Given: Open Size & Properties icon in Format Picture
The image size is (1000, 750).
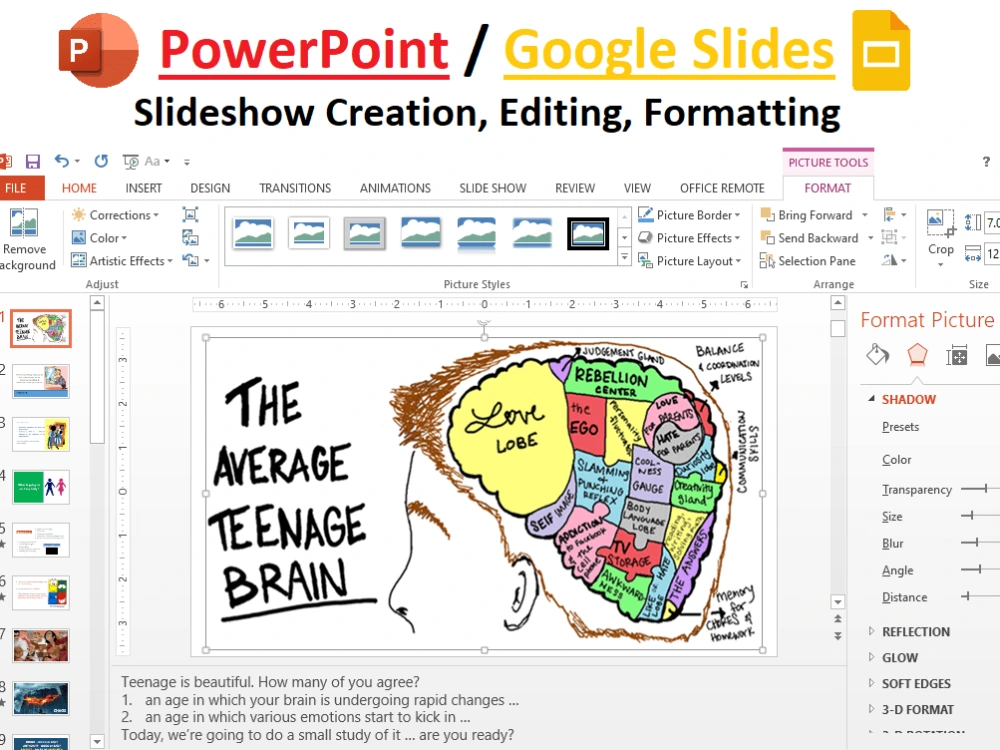Looking at the screenshot, I should point(956,355).
